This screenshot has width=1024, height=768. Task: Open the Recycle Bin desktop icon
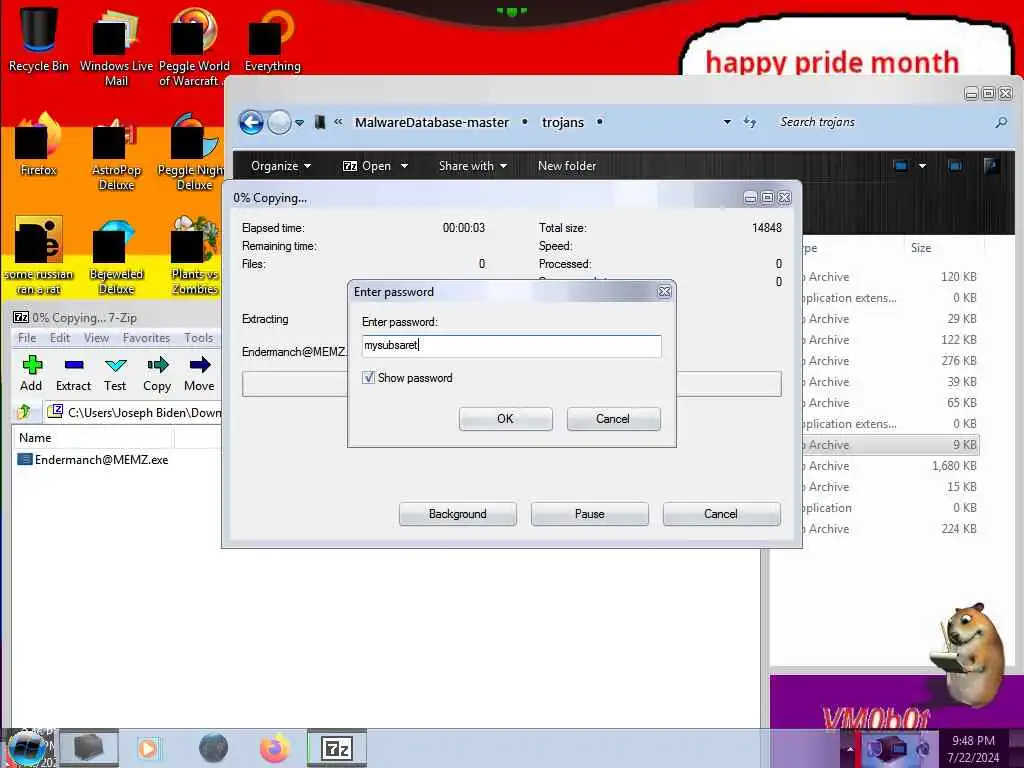point(39,39)
